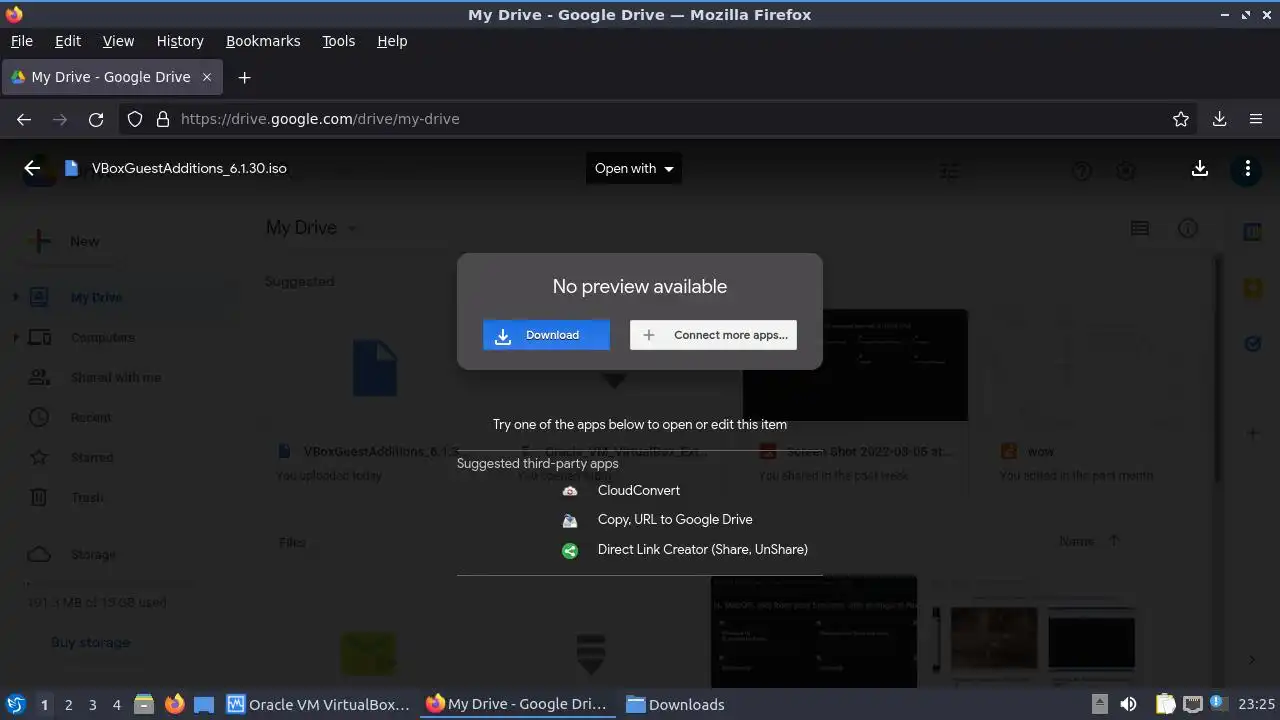The image size is (1280, 720).
Task: Click the blue Download button
Action: [546, 335]
